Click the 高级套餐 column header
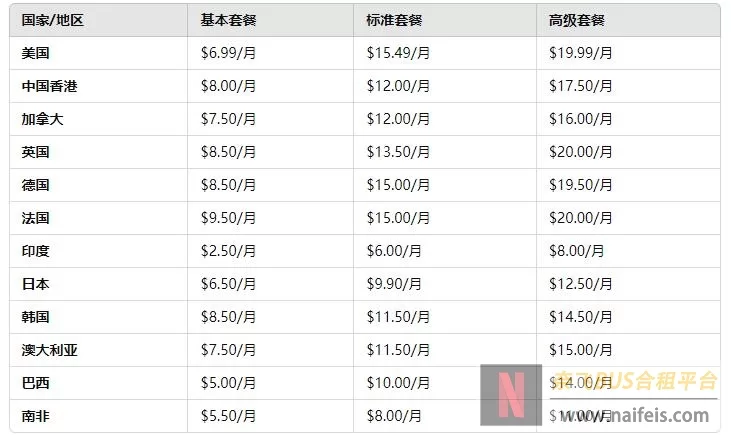Image resolution: width=731 pixels, height=435 pixels. (x=577, y=20)
